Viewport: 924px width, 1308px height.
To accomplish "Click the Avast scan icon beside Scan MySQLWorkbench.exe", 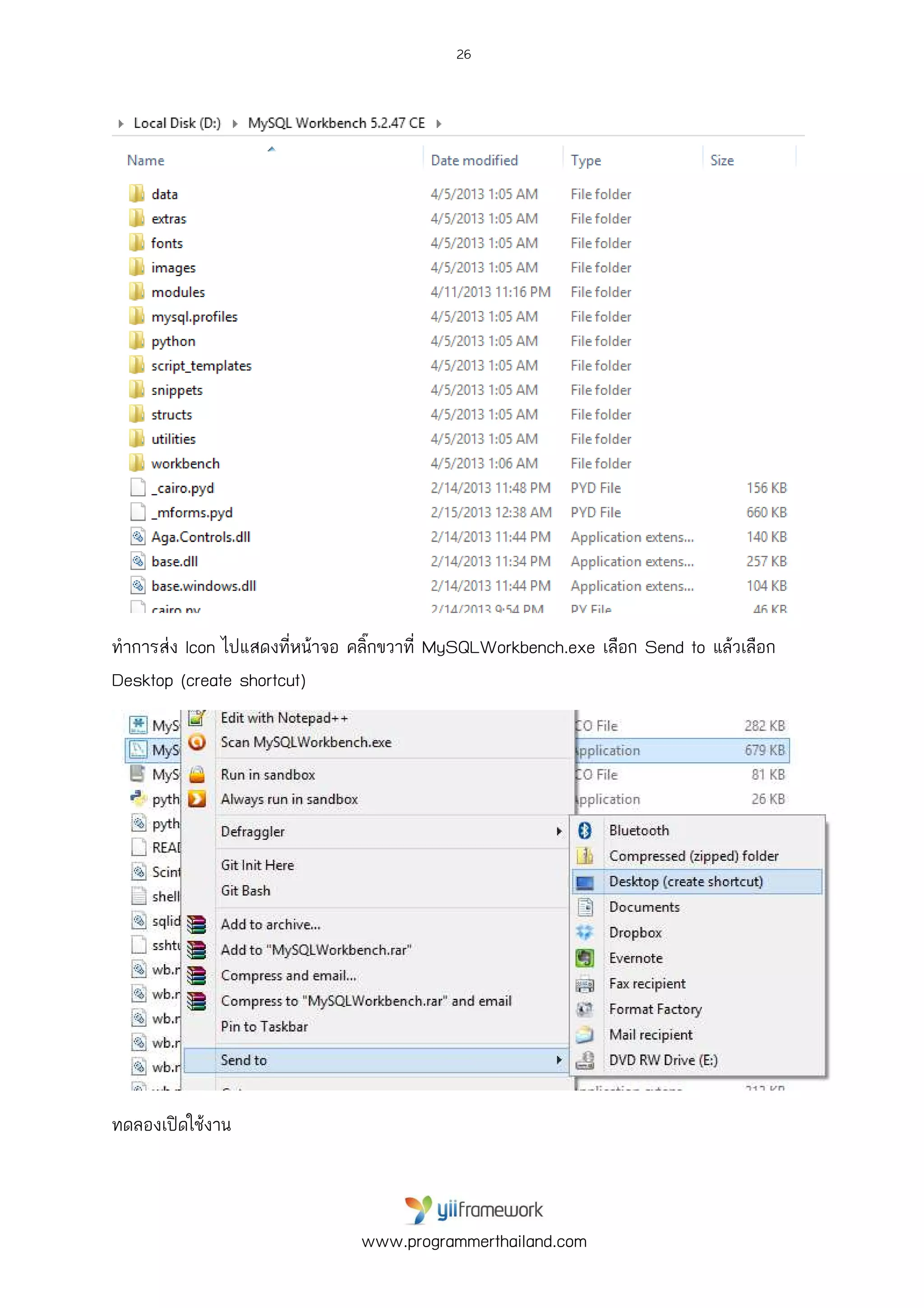I will coord(197,742).
